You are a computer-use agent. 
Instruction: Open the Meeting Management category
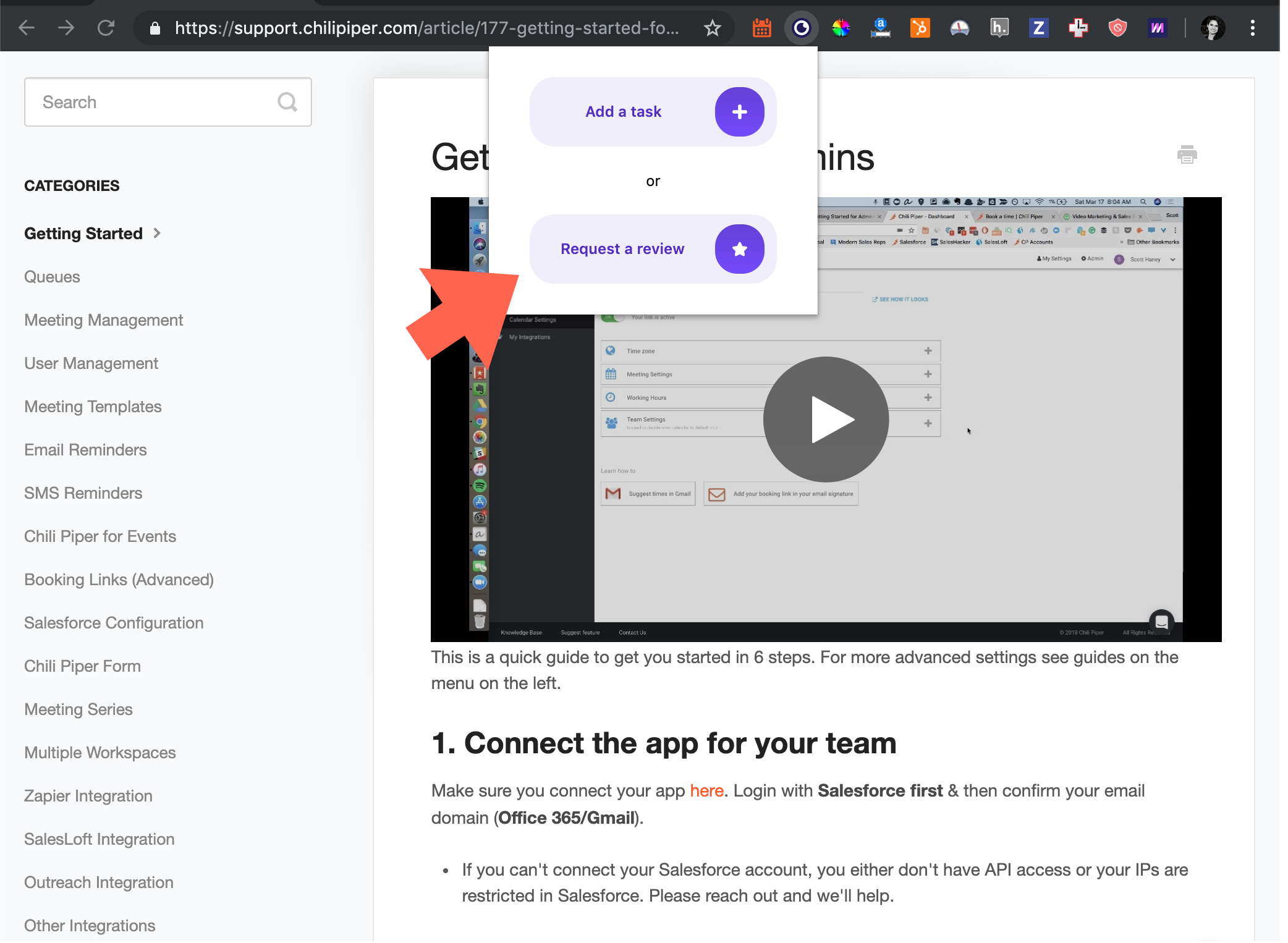[x=104, y=320]
